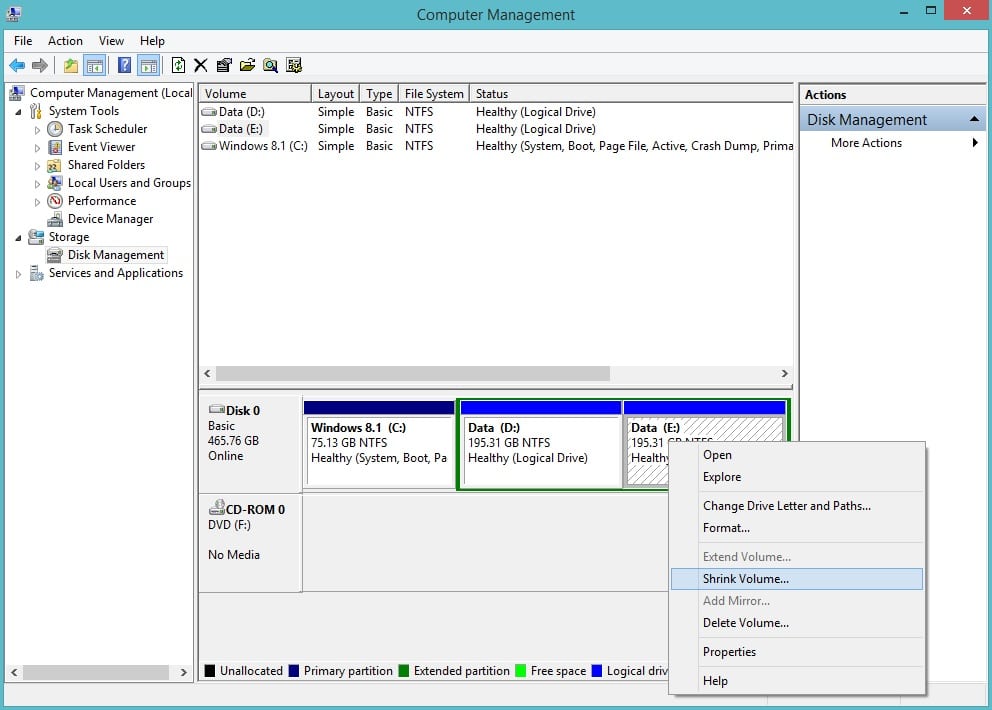Click the blue Back arrow in toolbar
This screenshot has width=992, height=710.
pyautogui.click(x=17, y=65)
